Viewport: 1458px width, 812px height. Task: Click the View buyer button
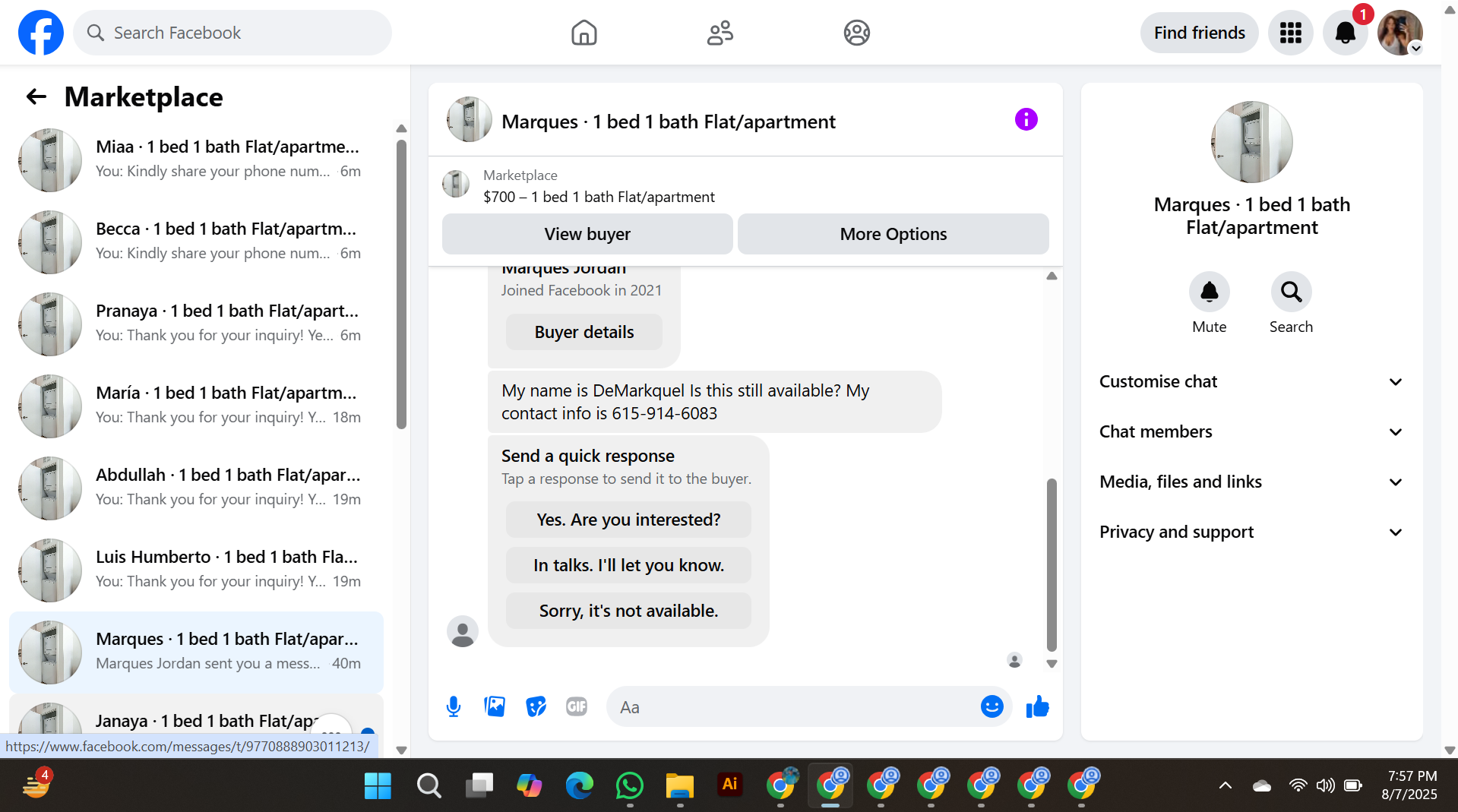coord(587,234)
